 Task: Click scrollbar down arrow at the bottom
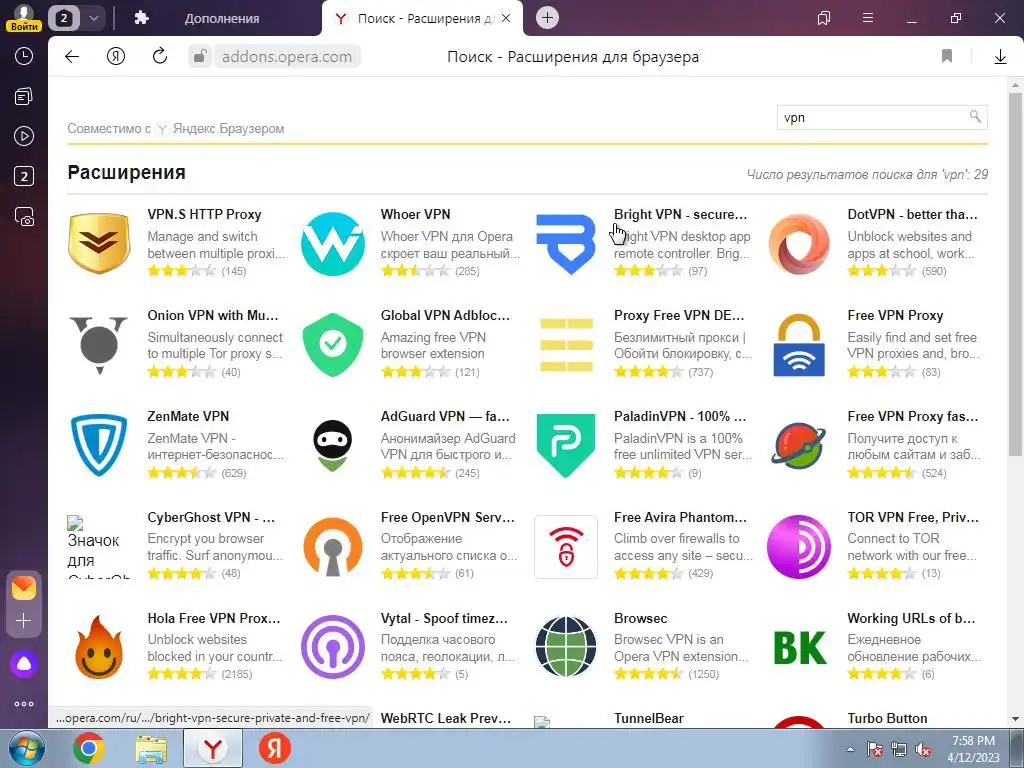tap(1016, 719)
